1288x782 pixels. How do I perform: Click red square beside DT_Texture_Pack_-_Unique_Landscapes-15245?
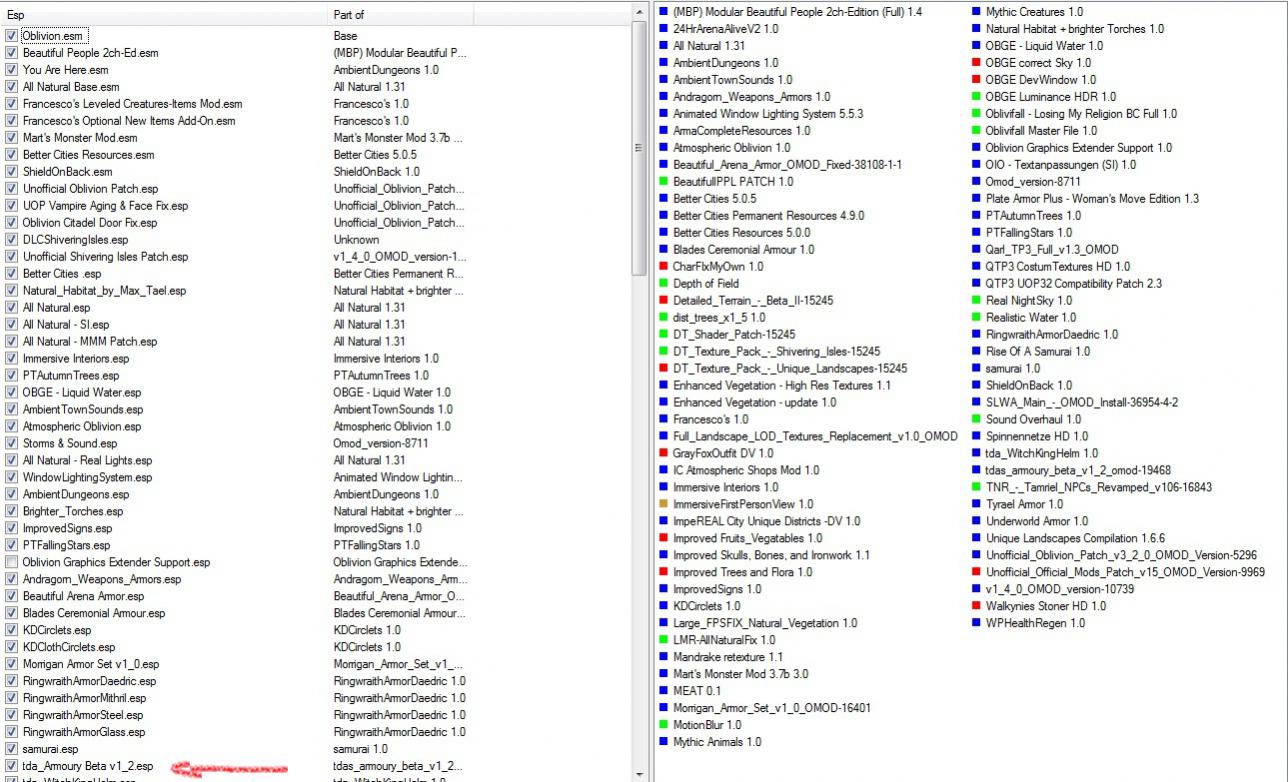coord(663,369)
